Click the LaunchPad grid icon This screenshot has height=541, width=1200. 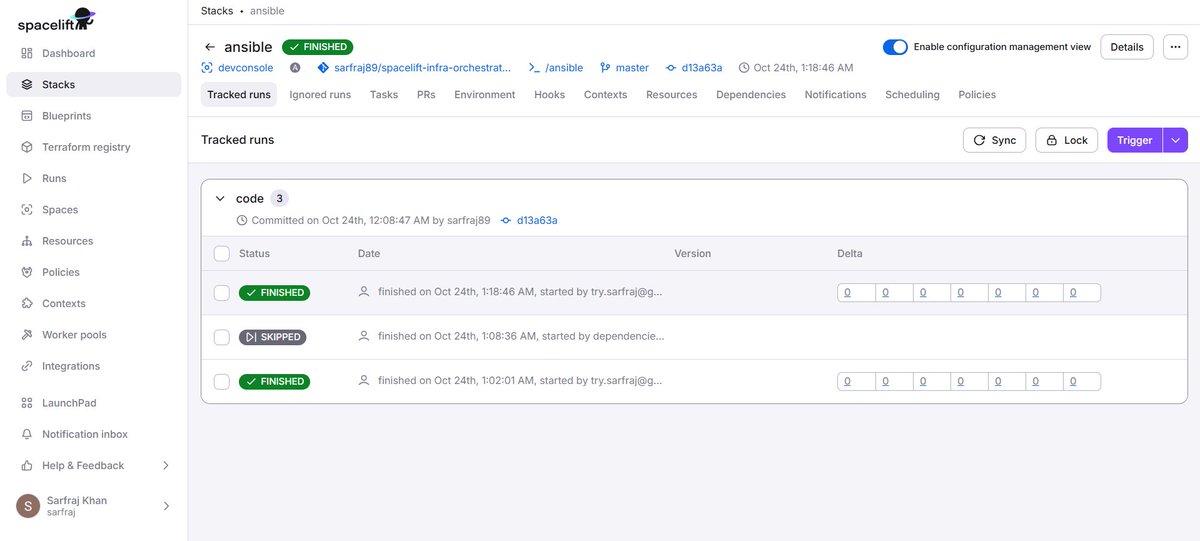pos(27,403)
